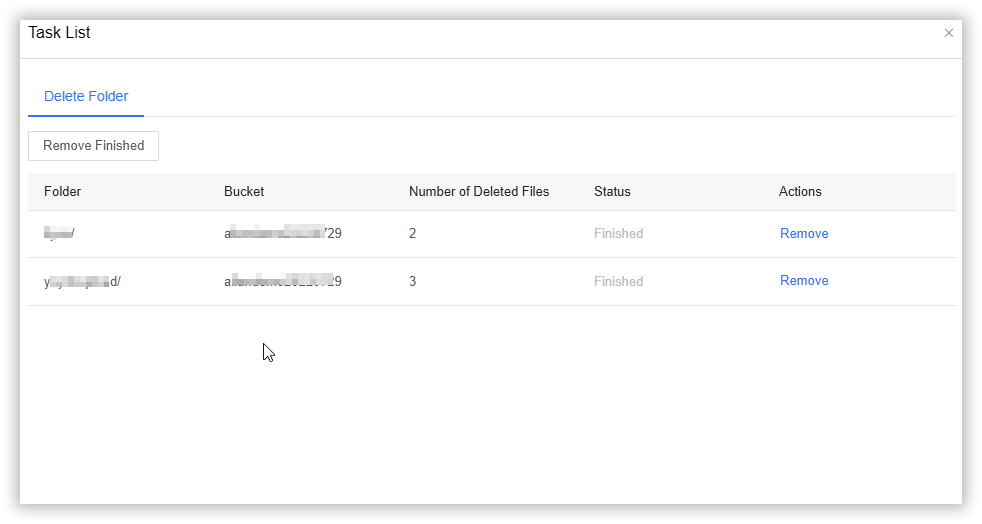Click the deleted files count of 3
The image size is (982, 524).
[x=413, y=282]
